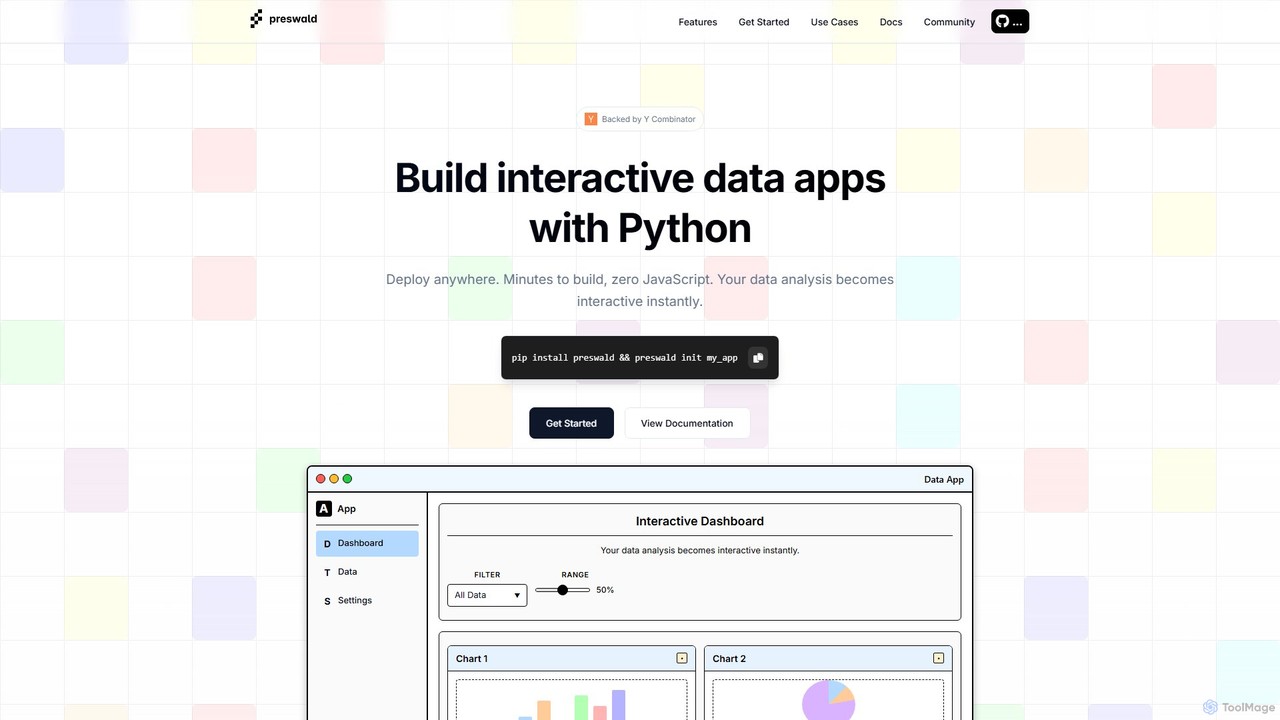Click the App 'A' icon in sidebar
The height and width of the screenshot is (720, 1280).
(324, 509)
